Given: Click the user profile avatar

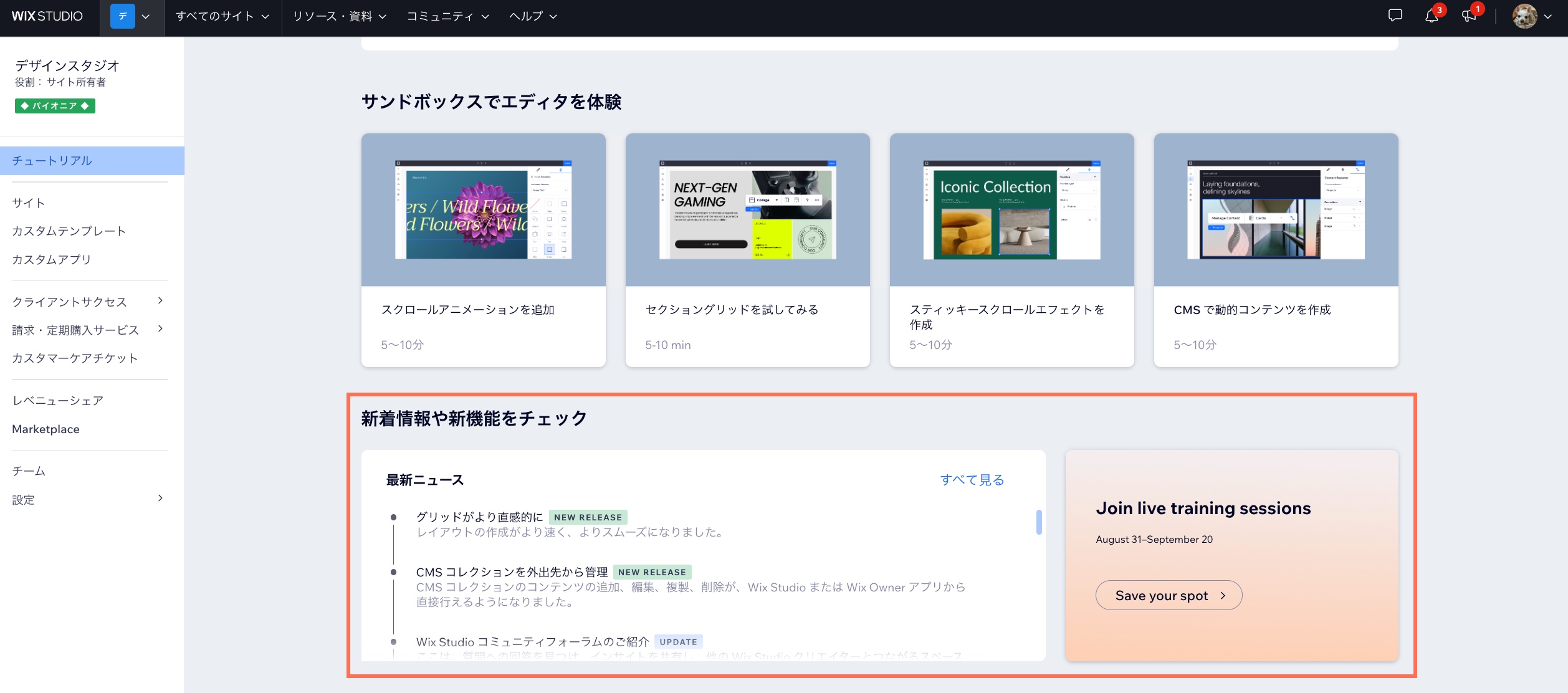Looking at the screenshot, I should 1524,17.
